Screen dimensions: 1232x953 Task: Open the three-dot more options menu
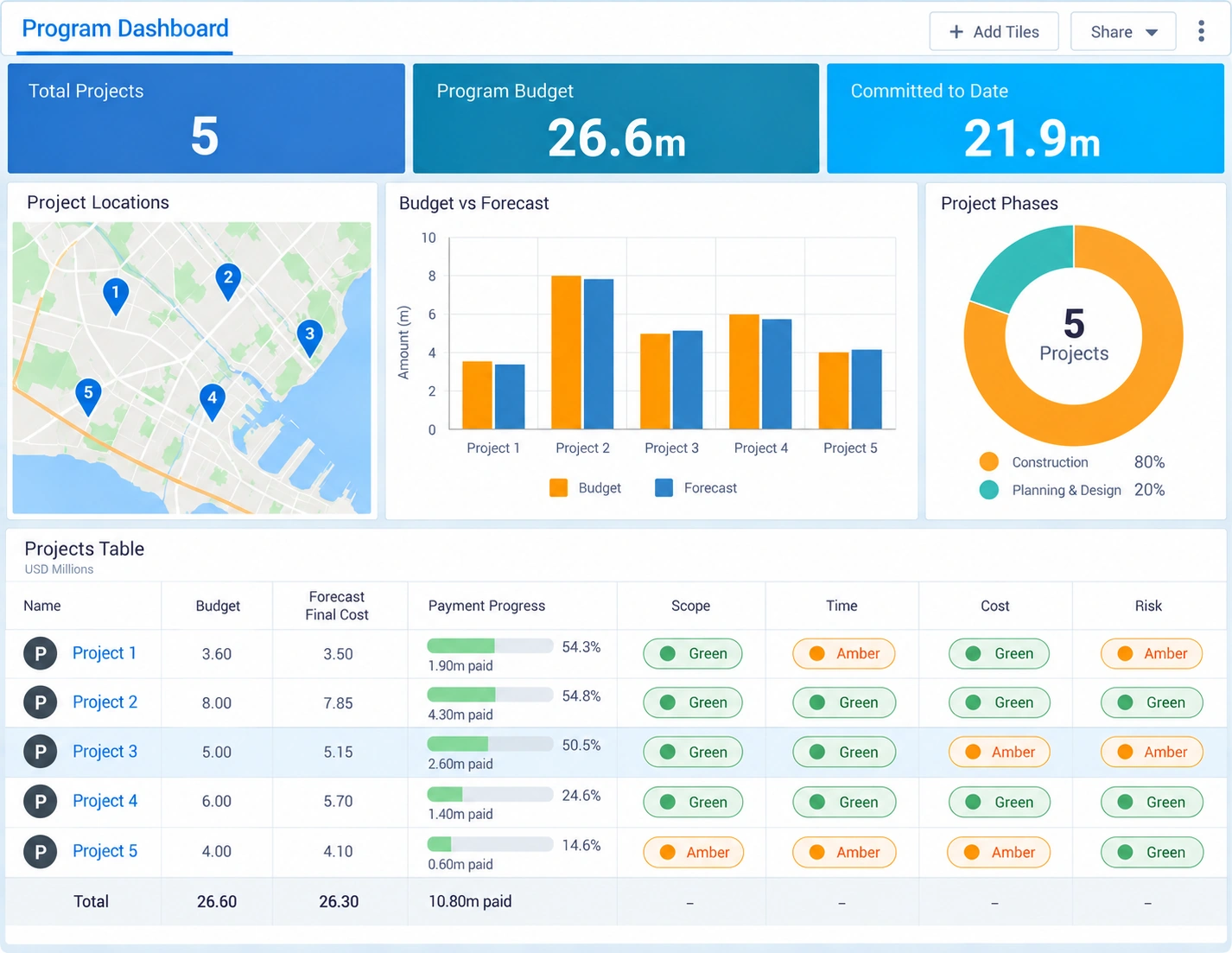click(1201, 32)
